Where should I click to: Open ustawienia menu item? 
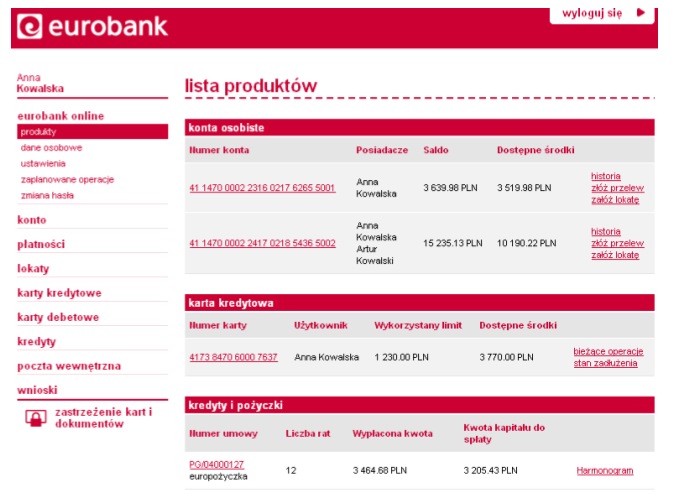tap(43, 163)
